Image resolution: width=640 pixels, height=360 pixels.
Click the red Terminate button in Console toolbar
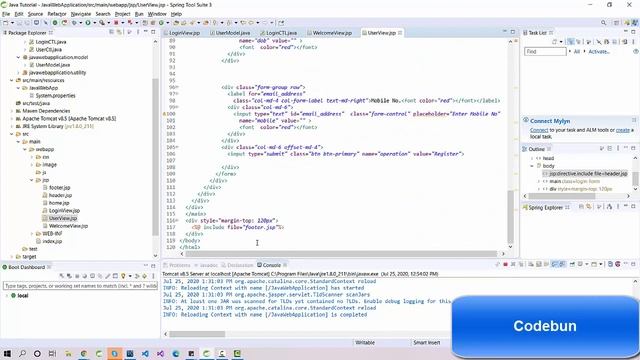pos(505,264)
